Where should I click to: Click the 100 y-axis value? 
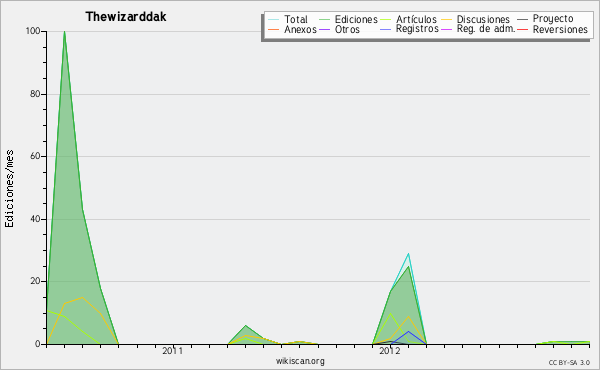pyautogui.click(x=33, y=31)
